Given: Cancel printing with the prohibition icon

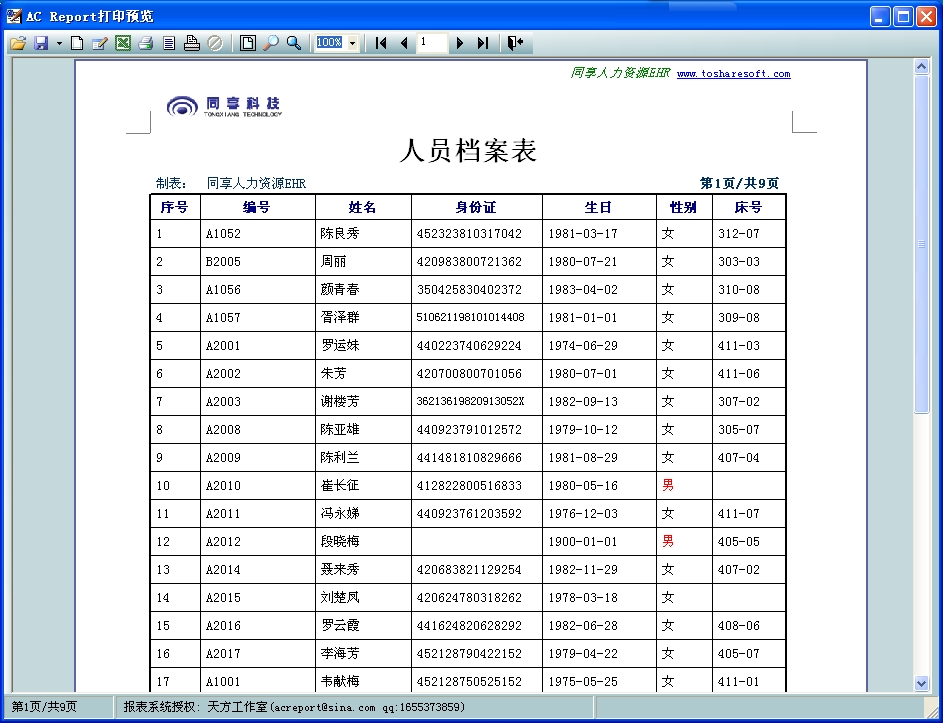Looking at the screenshot, I should coord(217,43).
